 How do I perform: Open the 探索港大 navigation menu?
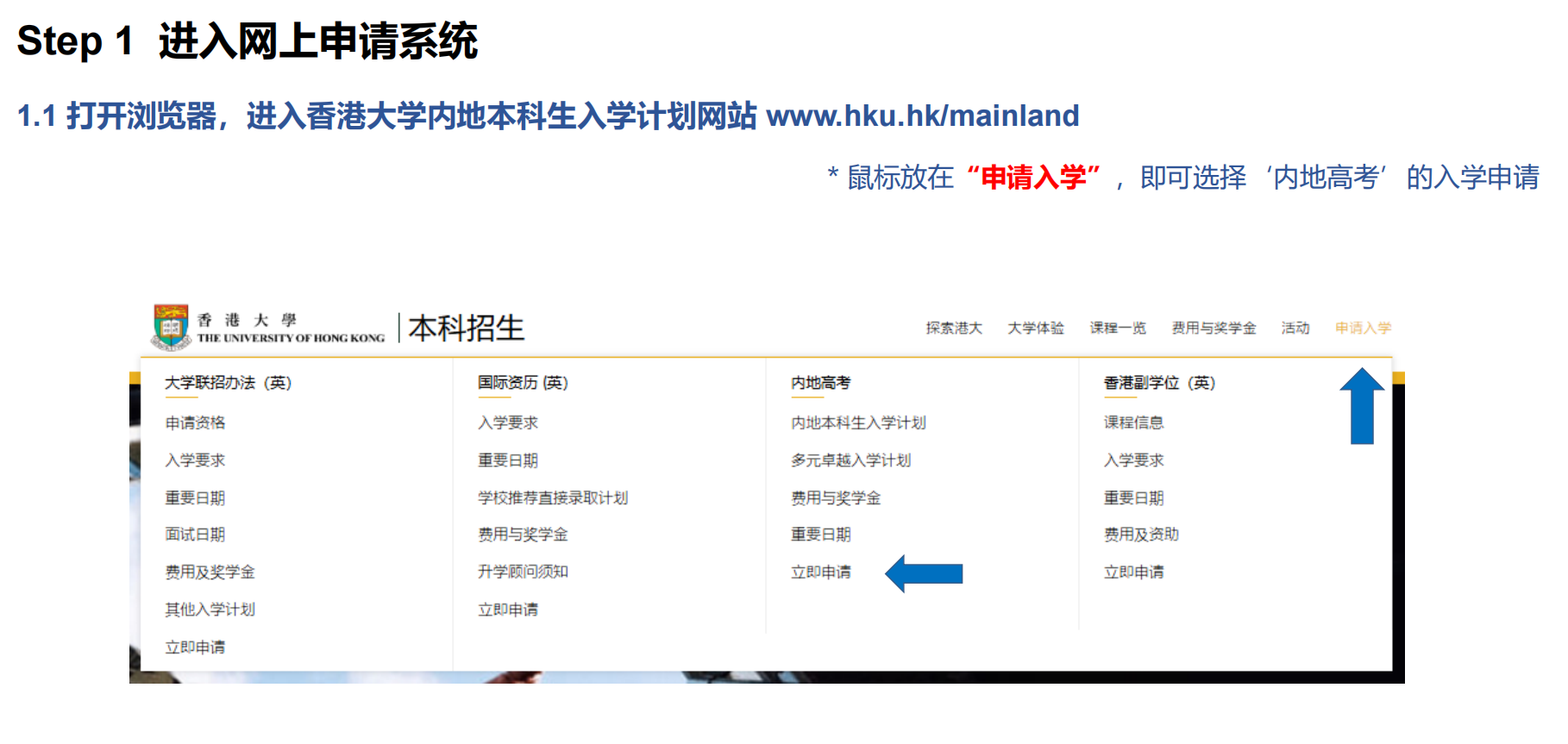[x=954, y=328]
